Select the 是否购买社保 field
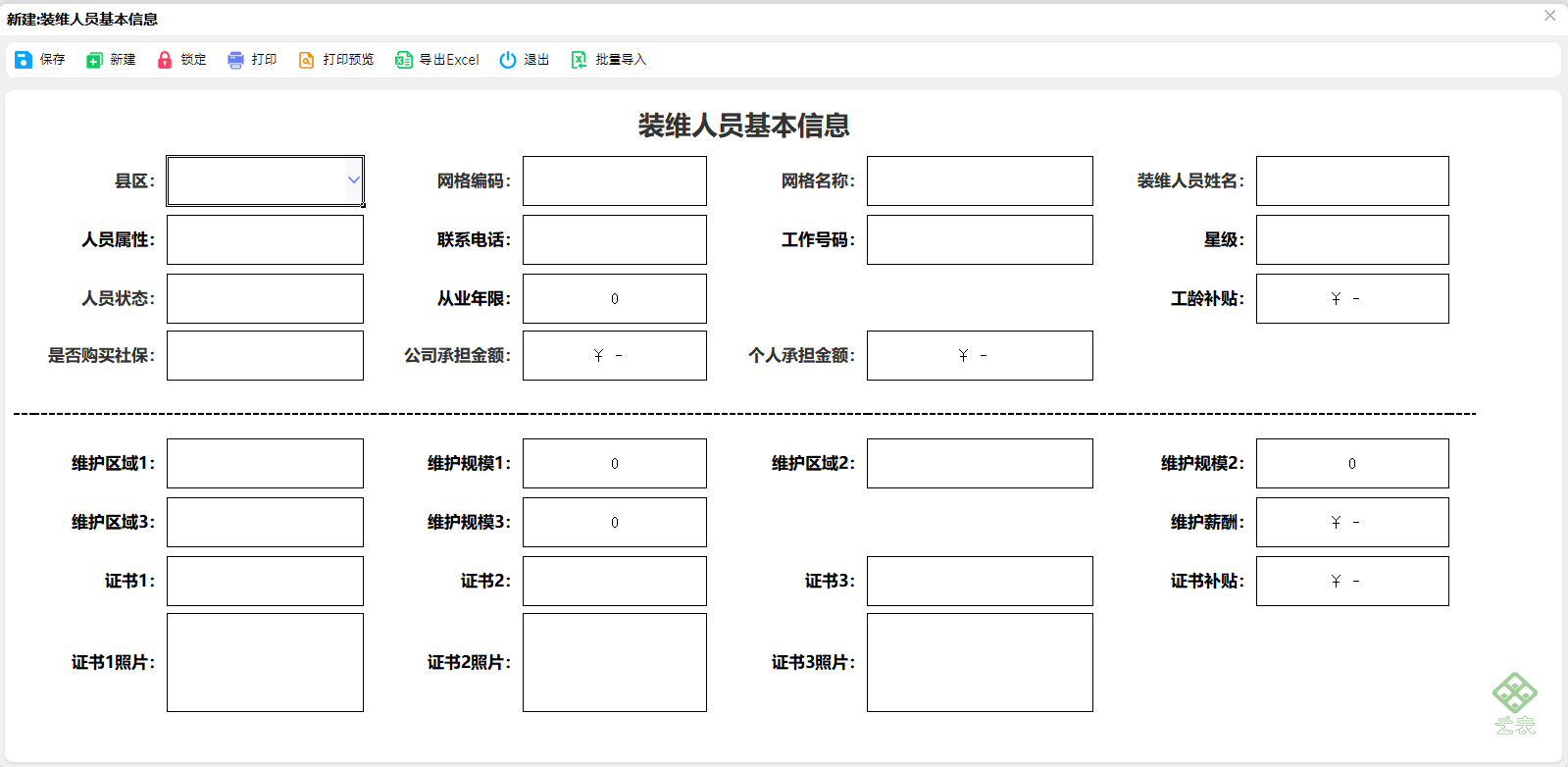Screen dimensions: 1568x767 click(x=265, y=356)
